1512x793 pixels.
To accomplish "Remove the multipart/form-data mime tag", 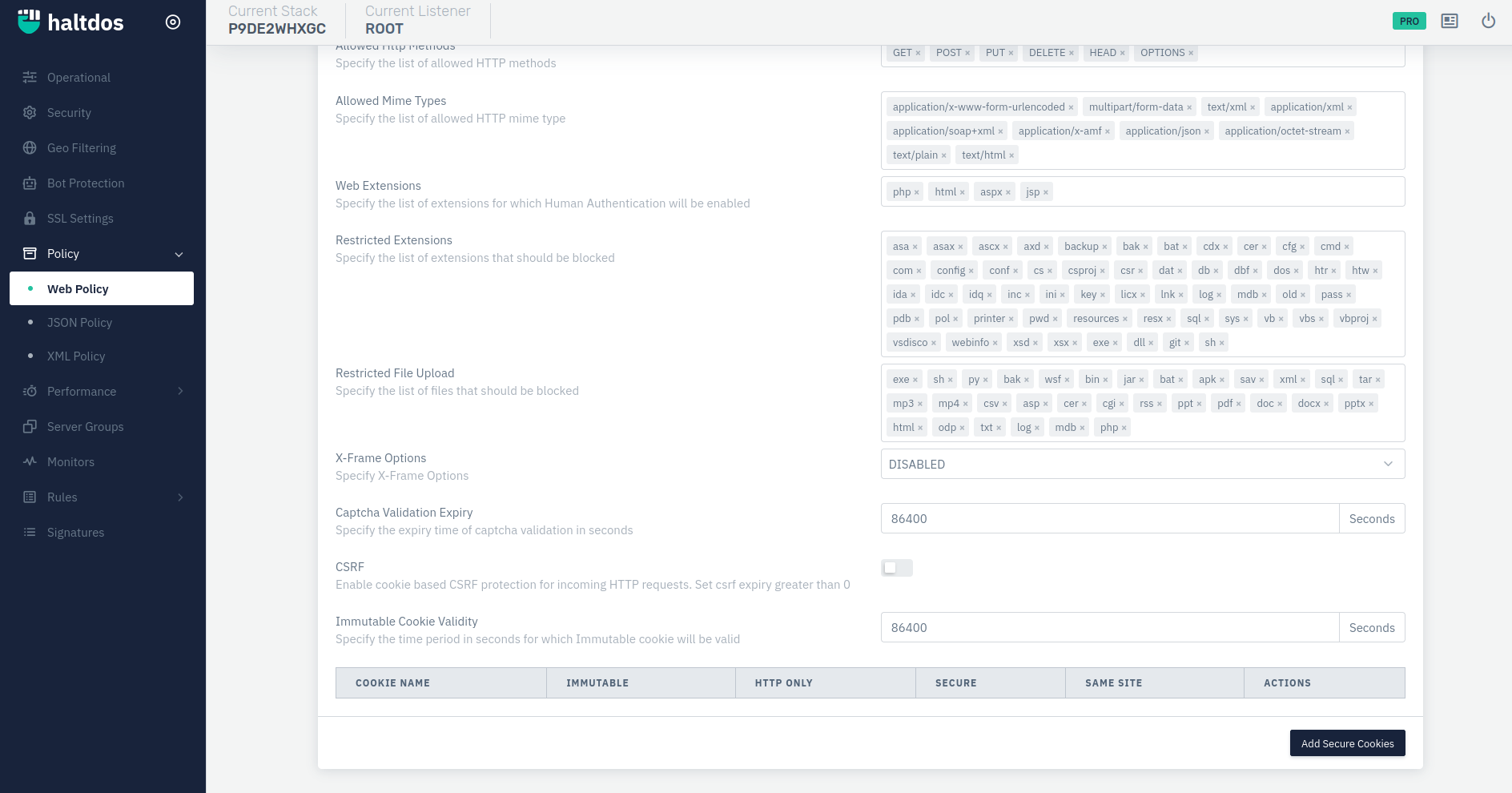I will coord(1189,108).
